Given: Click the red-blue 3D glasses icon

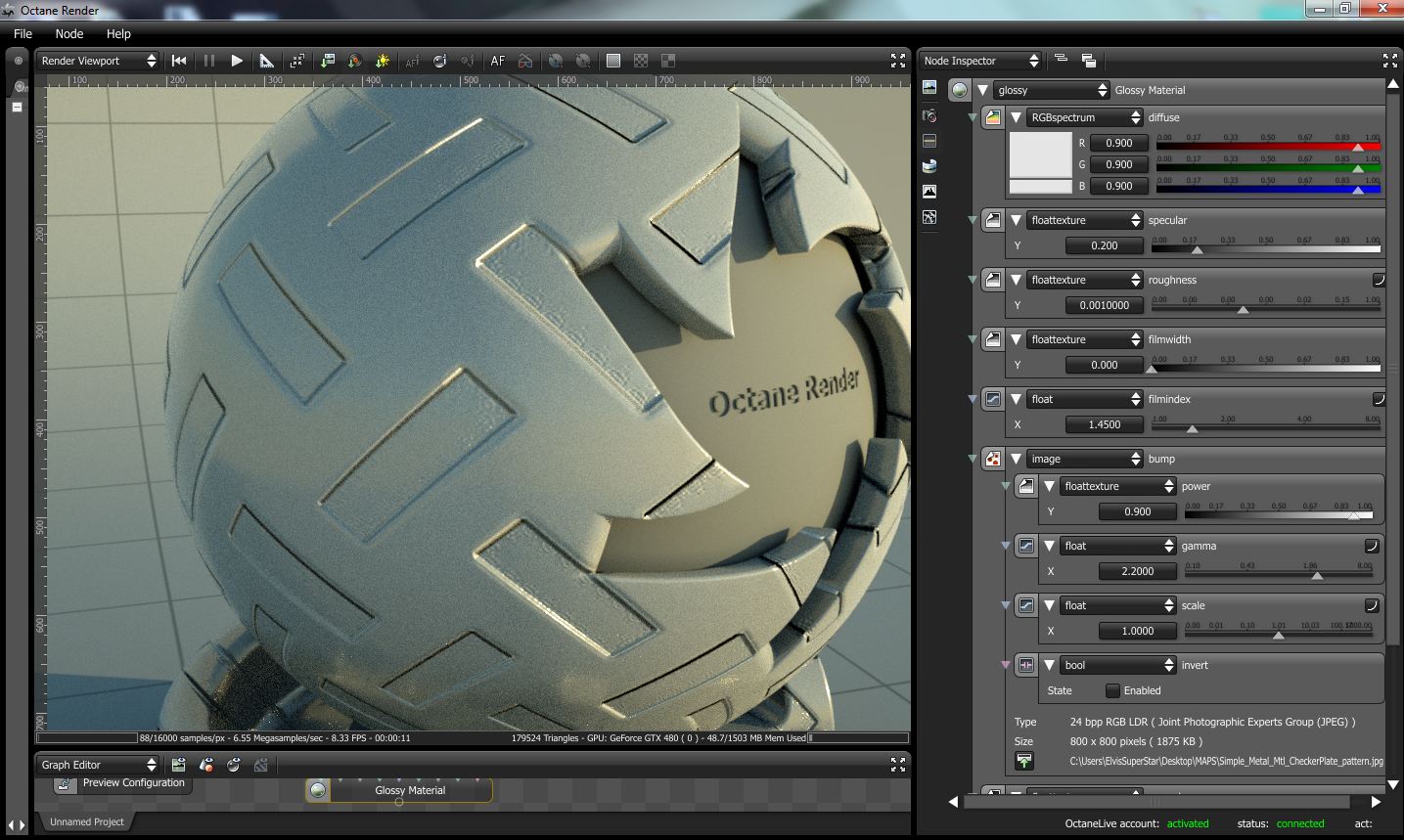Looking at the screenshot, I should tap(525, 61).
